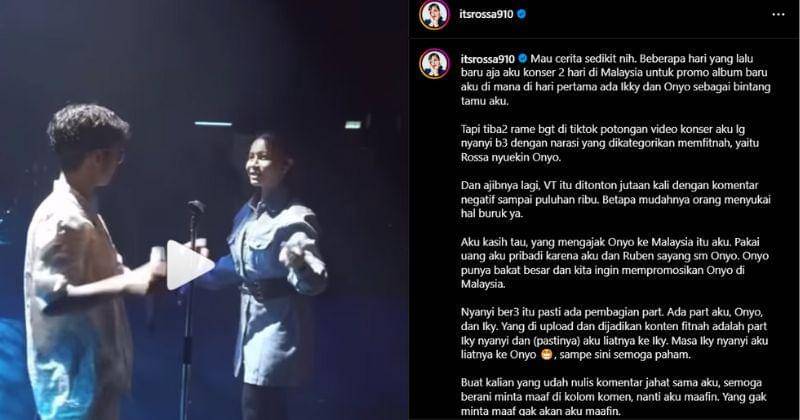Open the profile avatar beside the caption
The height and width of the screenshot is (420, 800).
pyautogui.click(x=434, y=64)
